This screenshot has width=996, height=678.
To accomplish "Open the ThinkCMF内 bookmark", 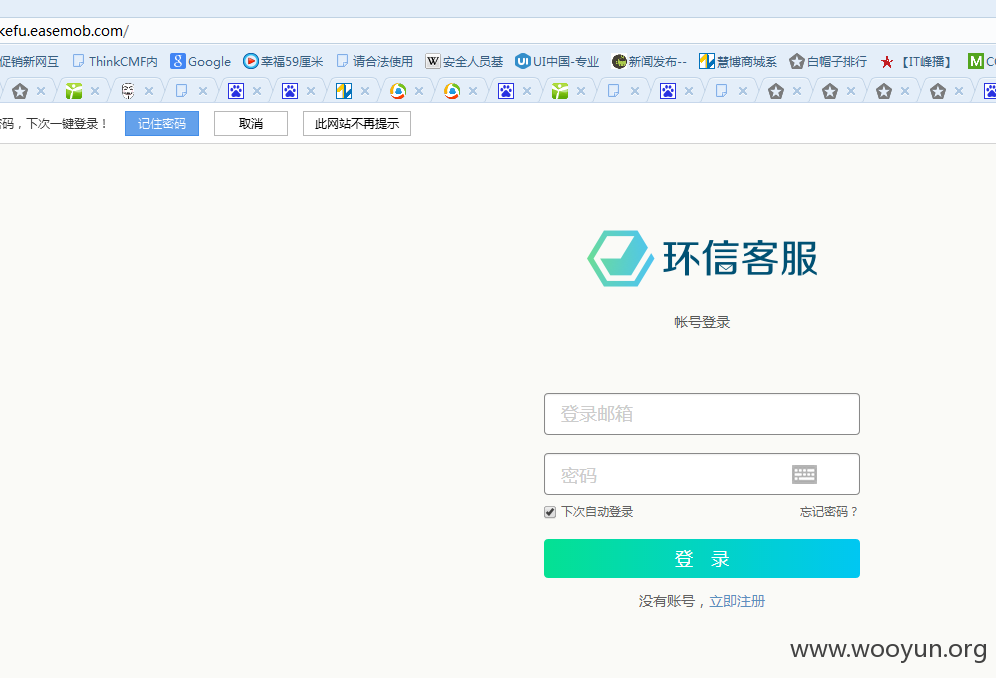I will click(x=115, y=62).
